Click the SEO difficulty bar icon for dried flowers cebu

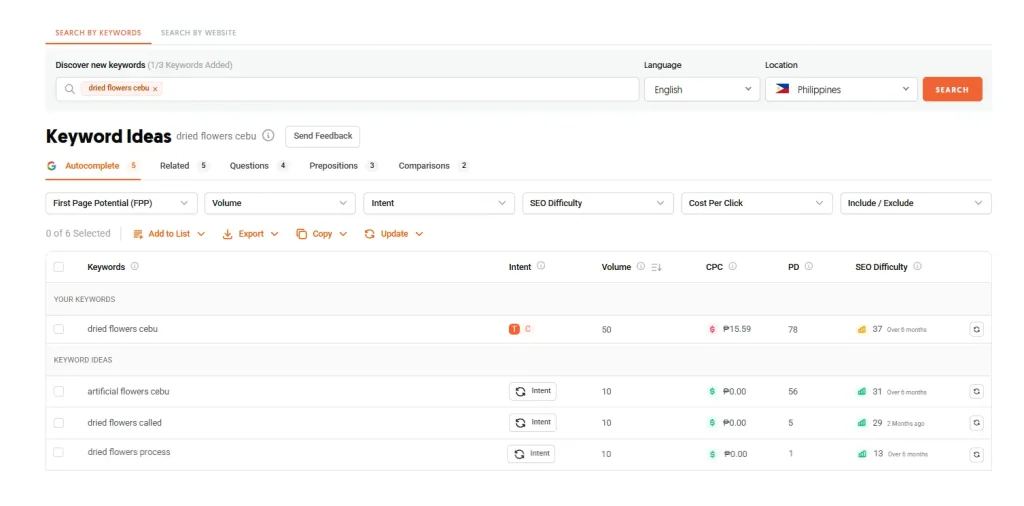pos(861,330)
